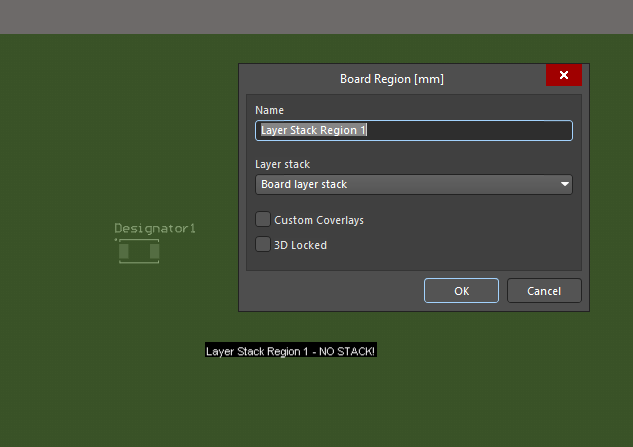Click the Cancel button
Viewport: 633px width, 447px height.
pyautogui.click(x=544, y=291)
